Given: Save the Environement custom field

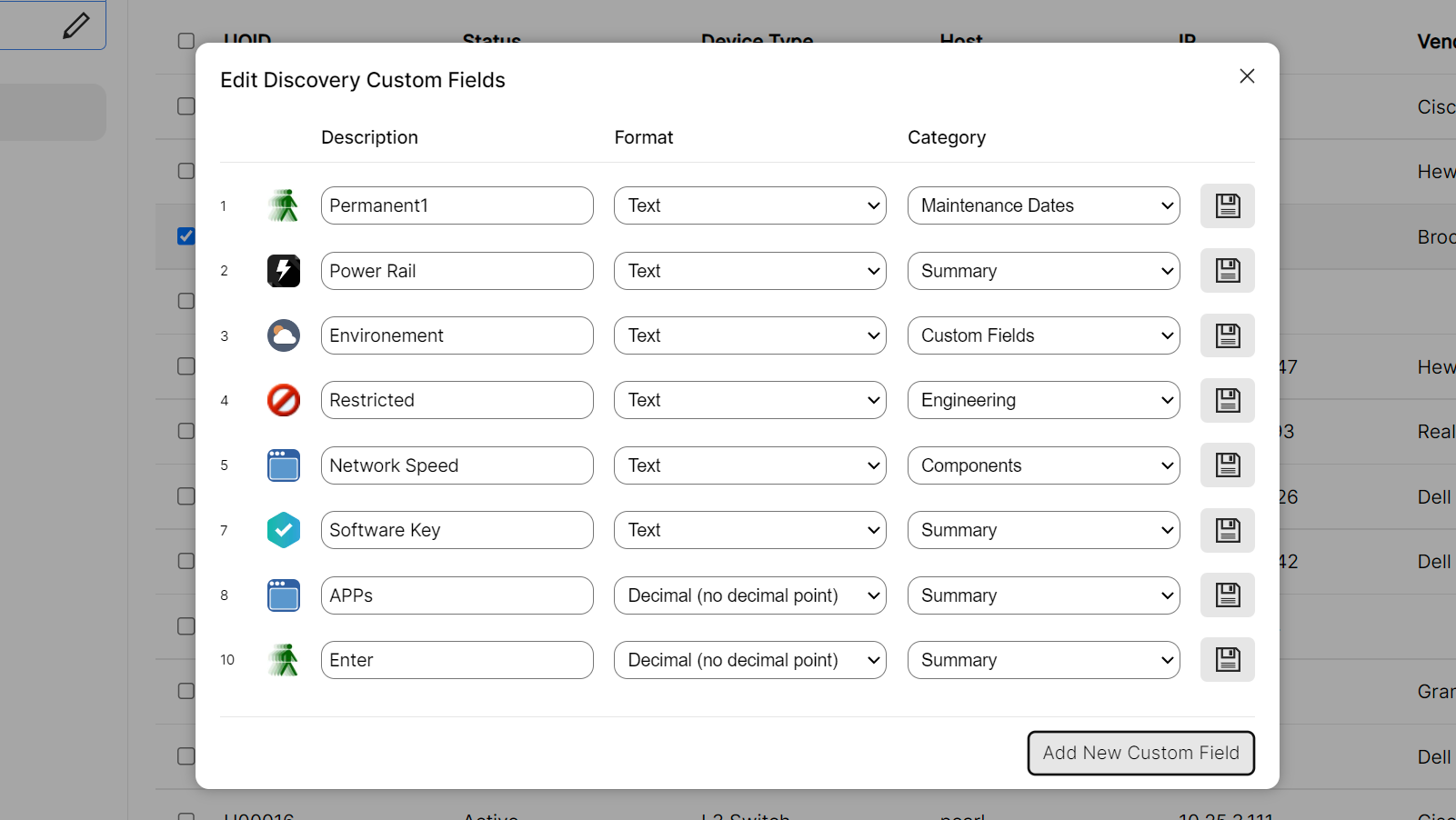Looking at the screenshot, I should pos(1228,335).
